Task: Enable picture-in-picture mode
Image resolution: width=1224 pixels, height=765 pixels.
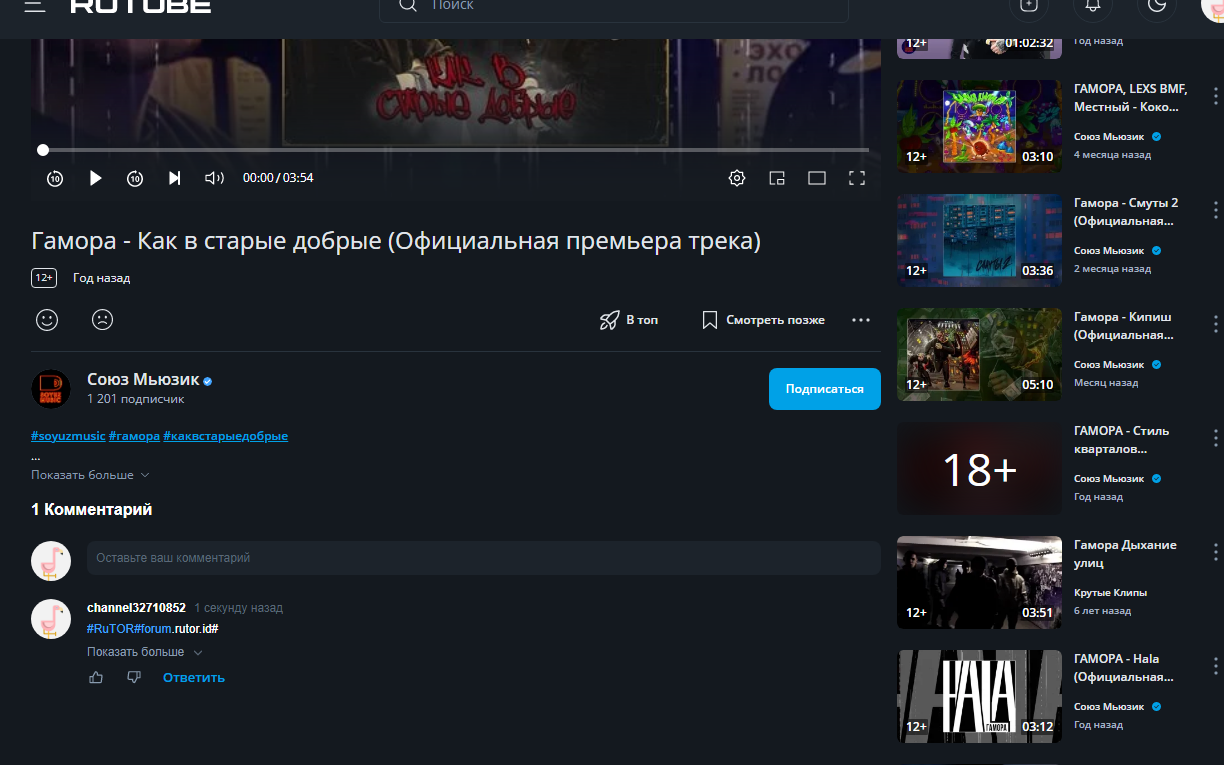Action: tap(777, 178)
